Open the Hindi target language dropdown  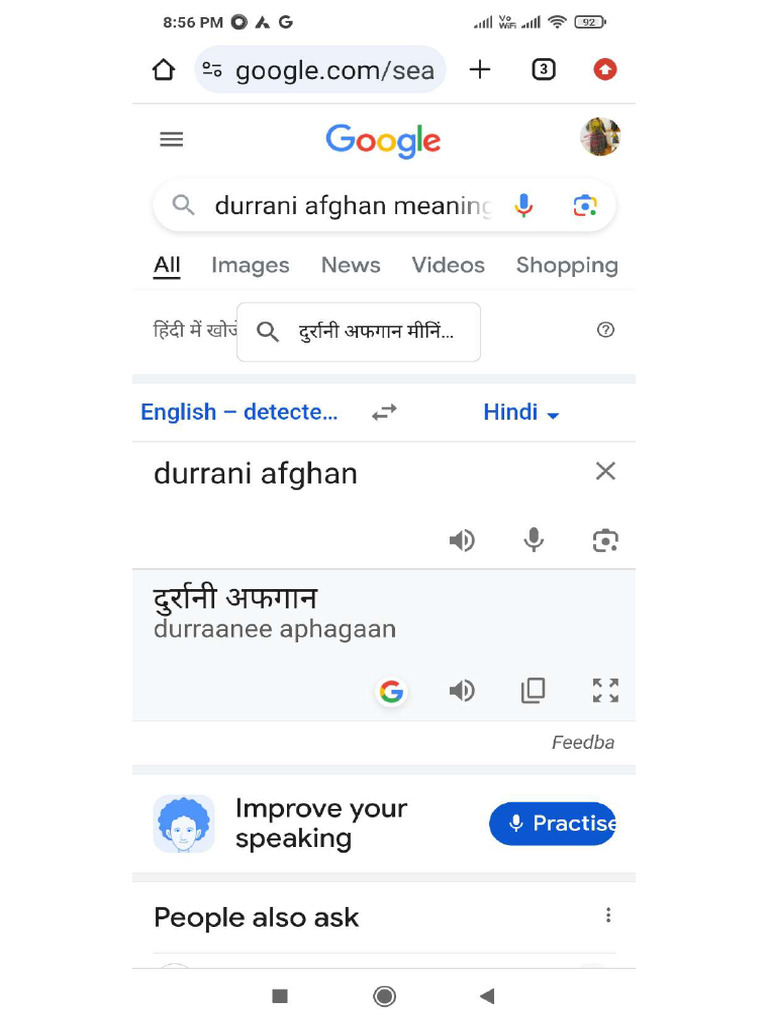[x=521, y=413]
